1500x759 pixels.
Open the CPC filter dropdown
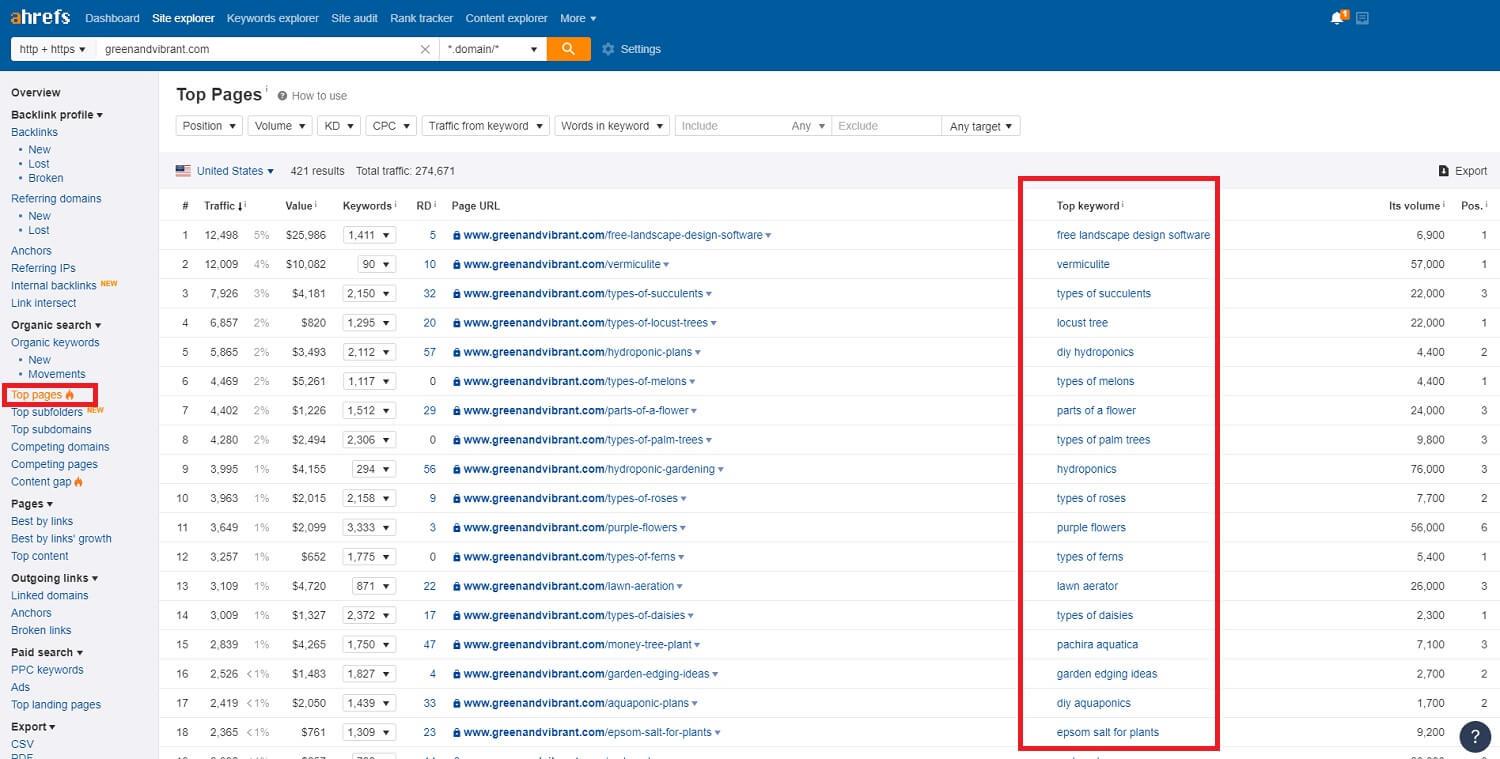pyautogui.click(x=391, y=126)
